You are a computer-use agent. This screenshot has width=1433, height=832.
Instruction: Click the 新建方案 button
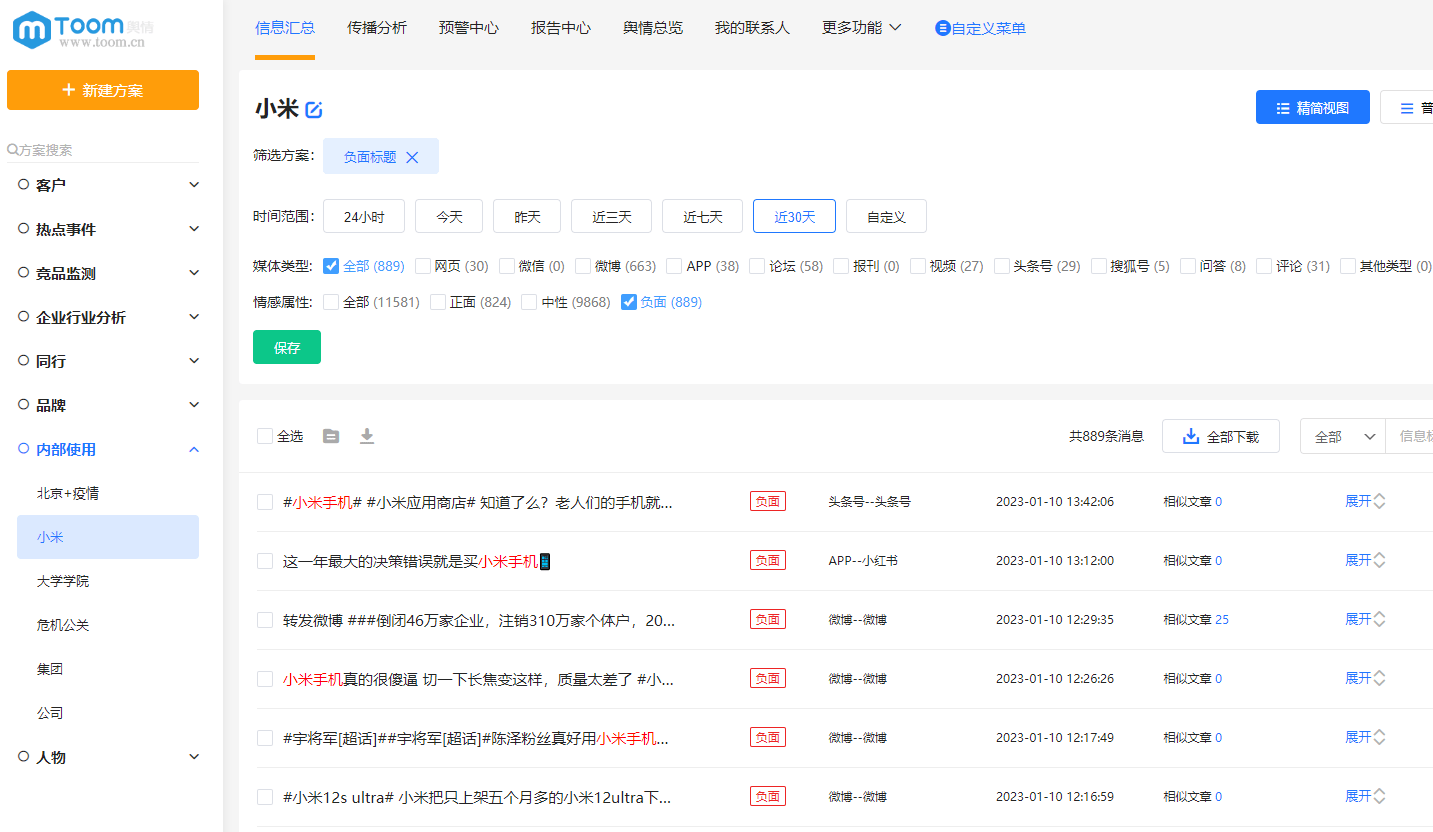(x=103, y=90)
